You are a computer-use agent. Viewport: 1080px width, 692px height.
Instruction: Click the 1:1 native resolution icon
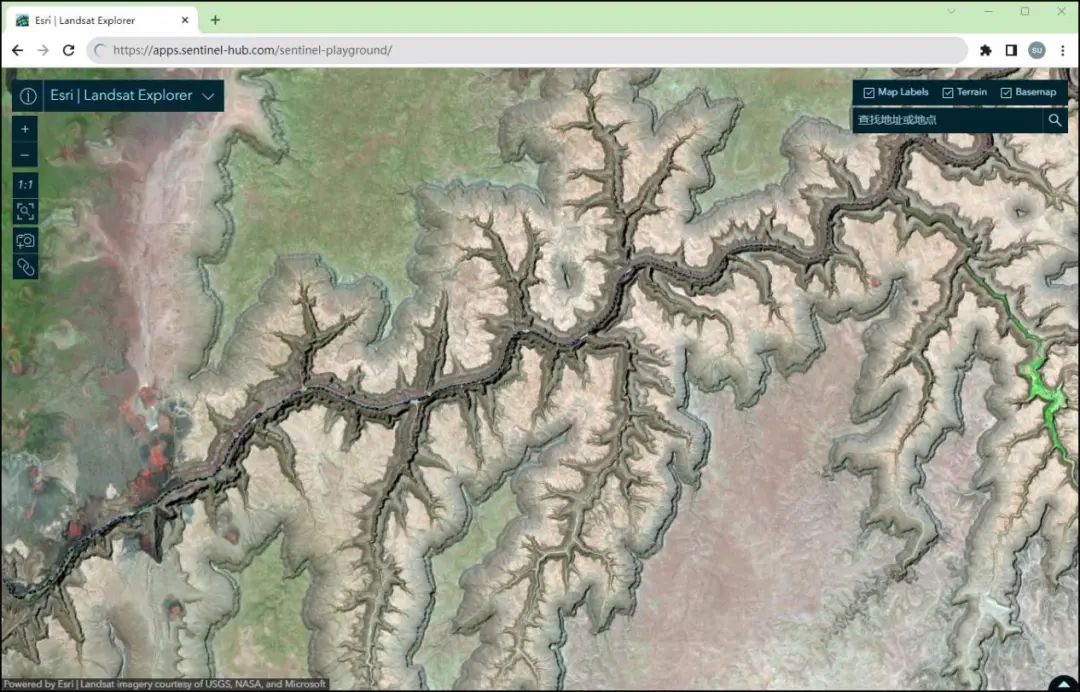pyautogui.click(x=24, y=184)
